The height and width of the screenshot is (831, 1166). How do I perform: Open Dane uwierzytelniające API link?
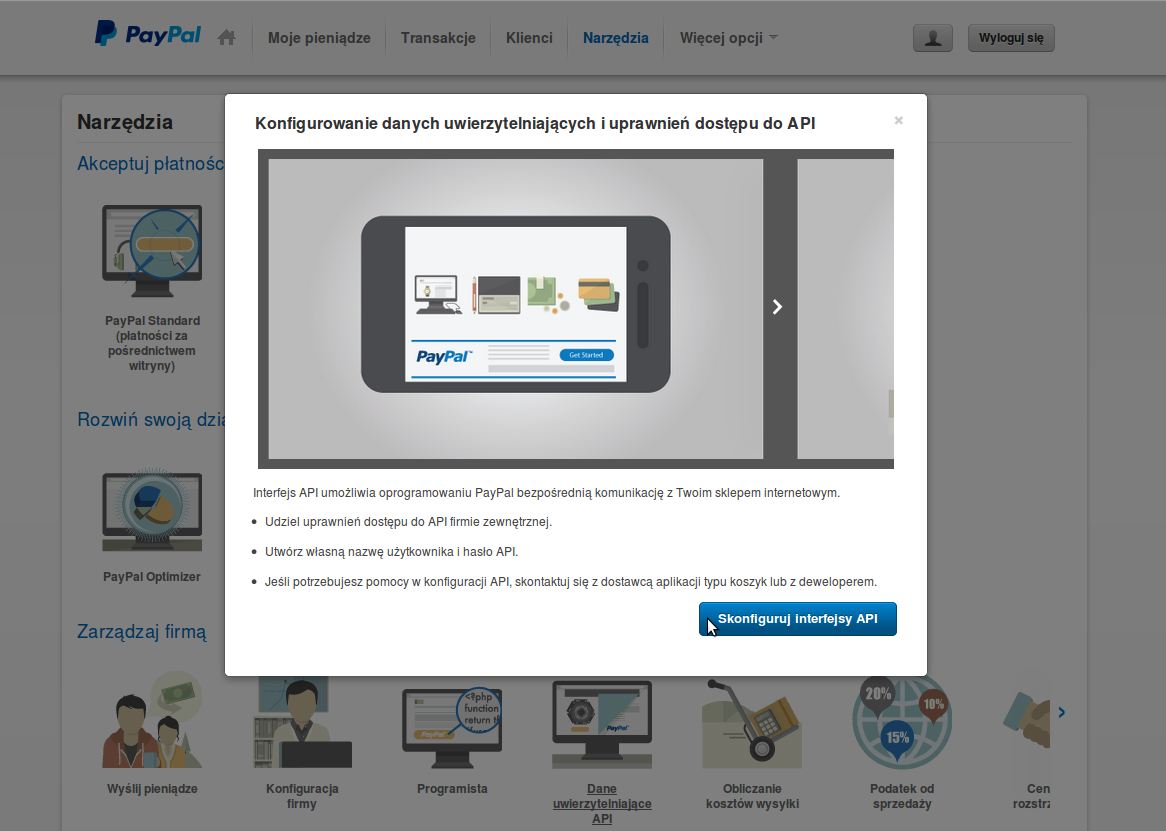pyautogui.click(x=602, y=803)
